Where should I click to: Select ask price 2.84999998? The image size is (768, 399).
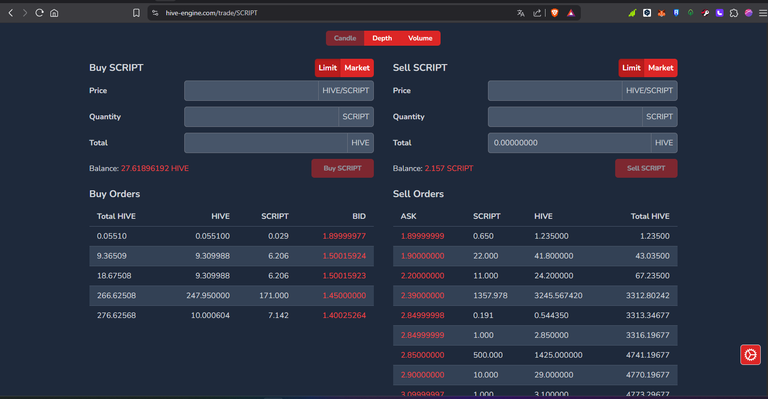[x=422, y=315]
